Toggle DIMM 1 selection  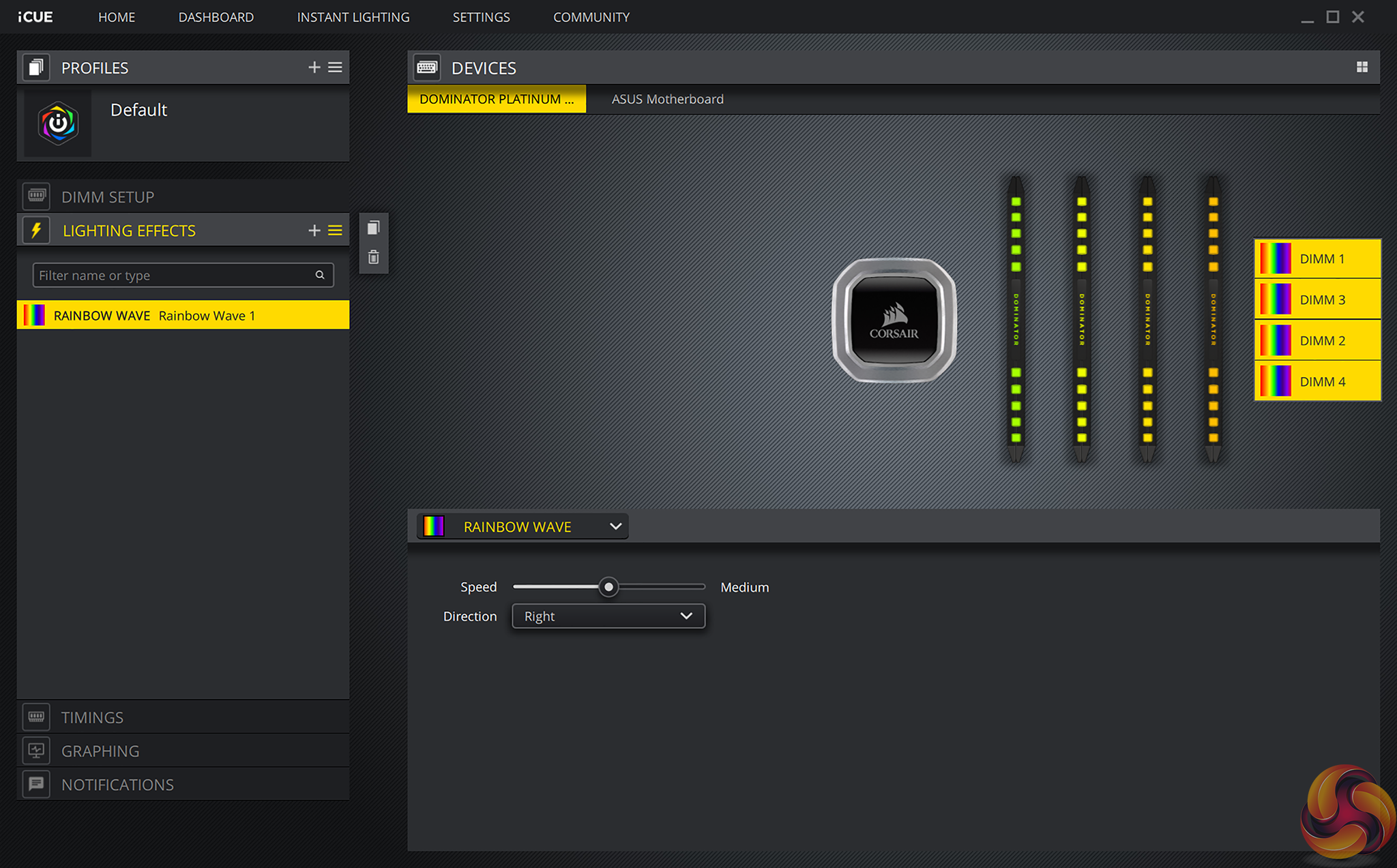(x=1317, y=258)
